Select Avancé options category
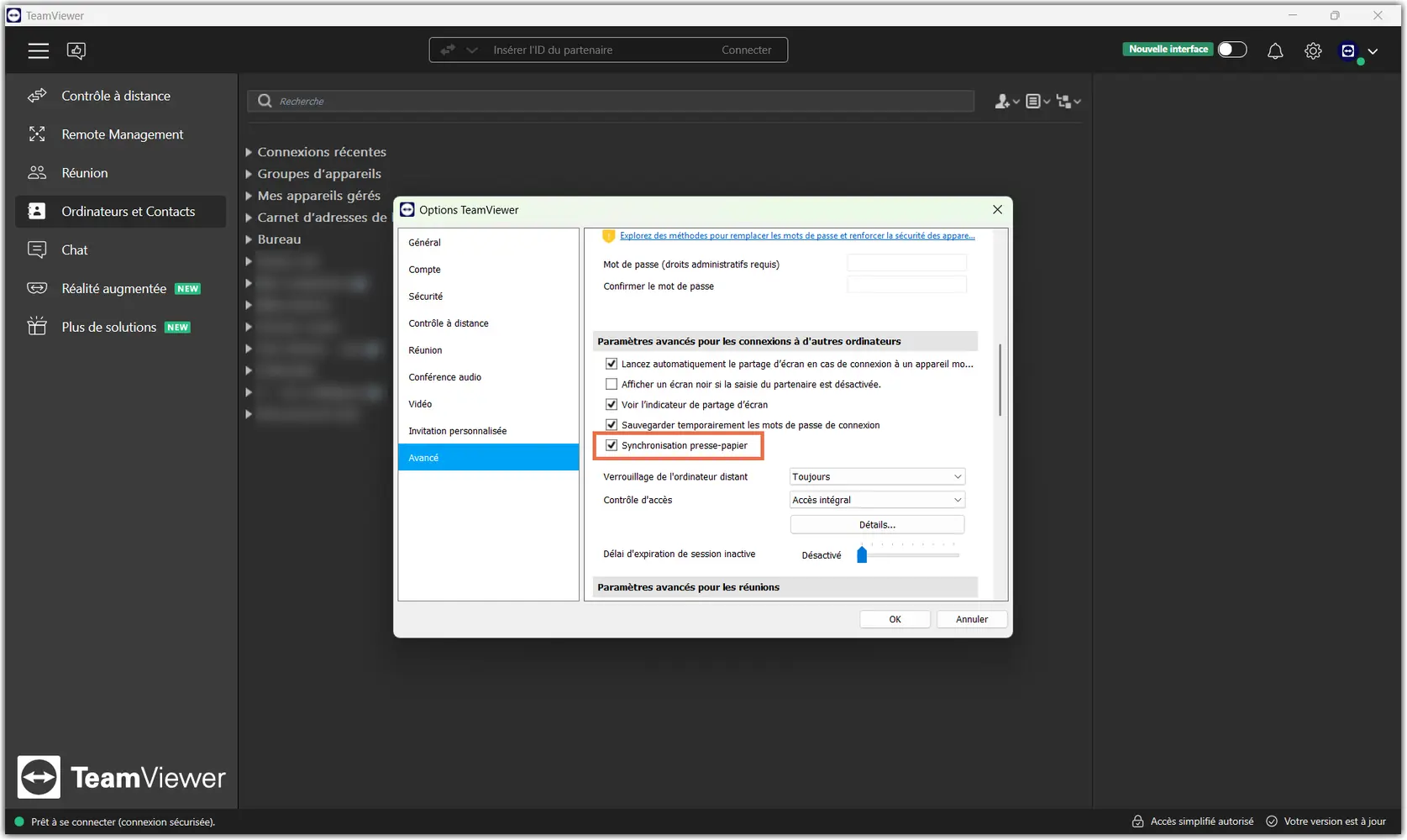The width and height of the screenshot is (1407, 840). click(489, 457)
